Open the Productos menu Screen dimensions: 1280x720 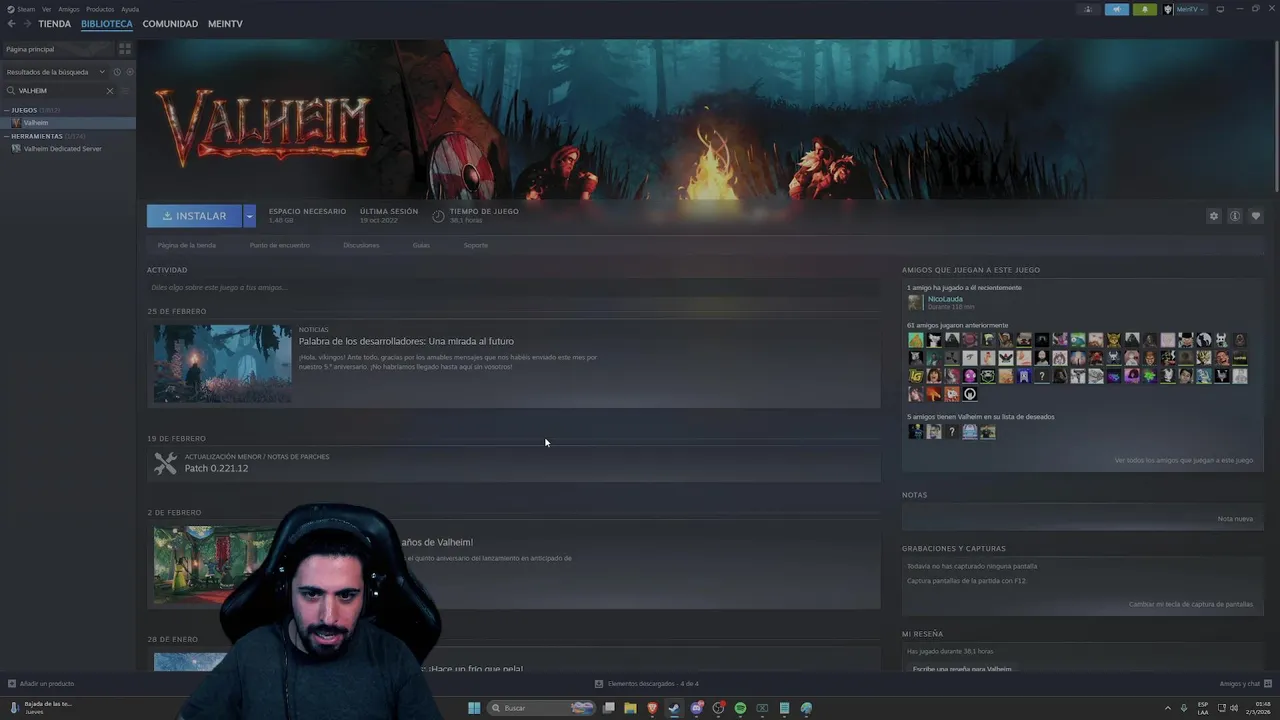100,9
